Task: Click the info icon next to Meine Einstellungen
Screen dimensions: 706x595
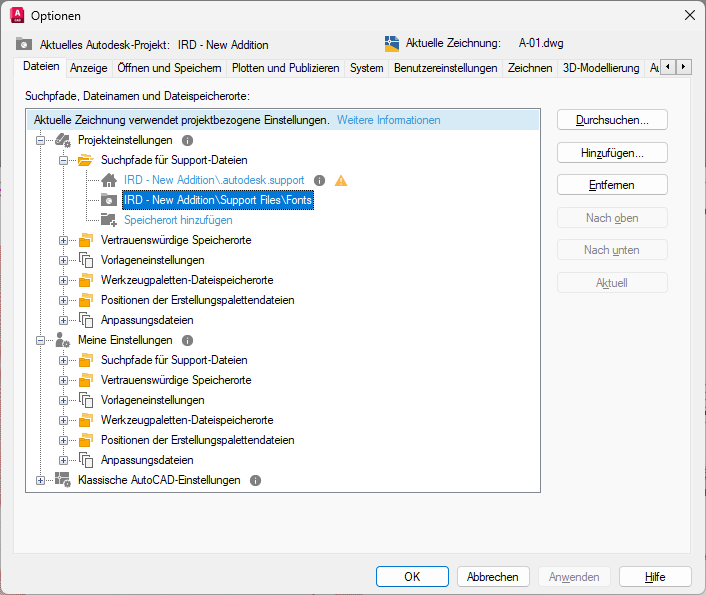Action: [x=187, y=341]
